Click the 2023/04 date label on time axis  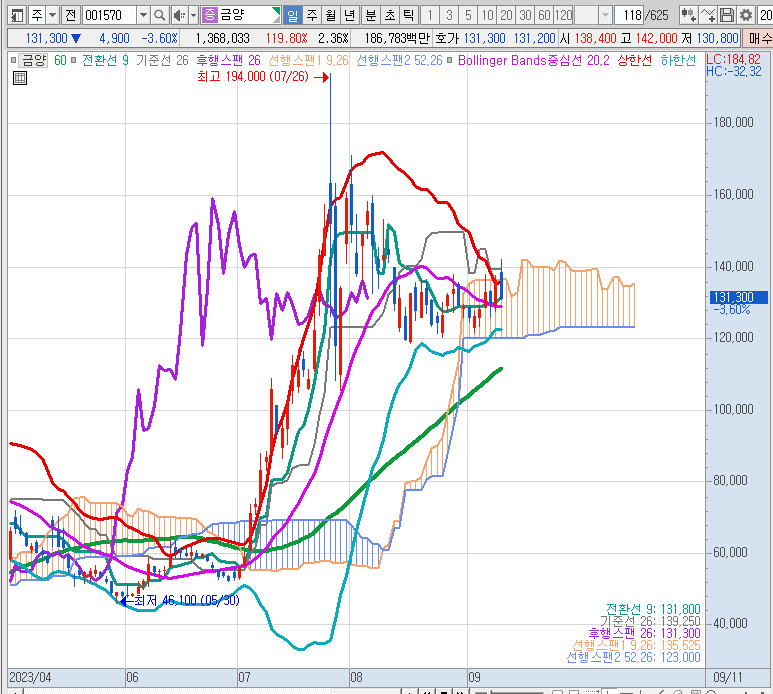point(30,677)
